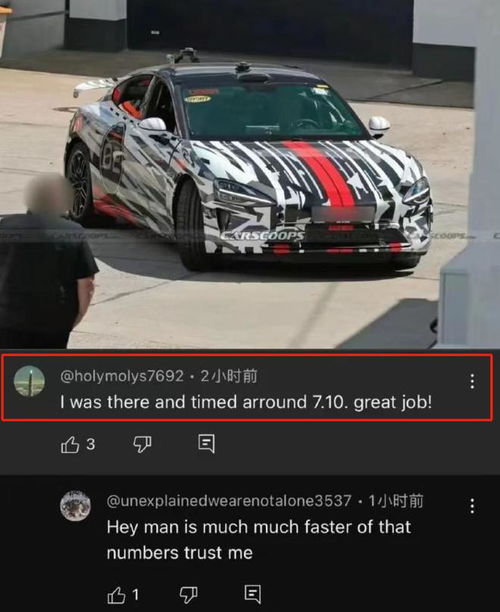500x612 pixels.
Task: Open the @unexplainedwearenotalone3537 profile avatar
Action: pyautogui.click(x=75, y=506)
